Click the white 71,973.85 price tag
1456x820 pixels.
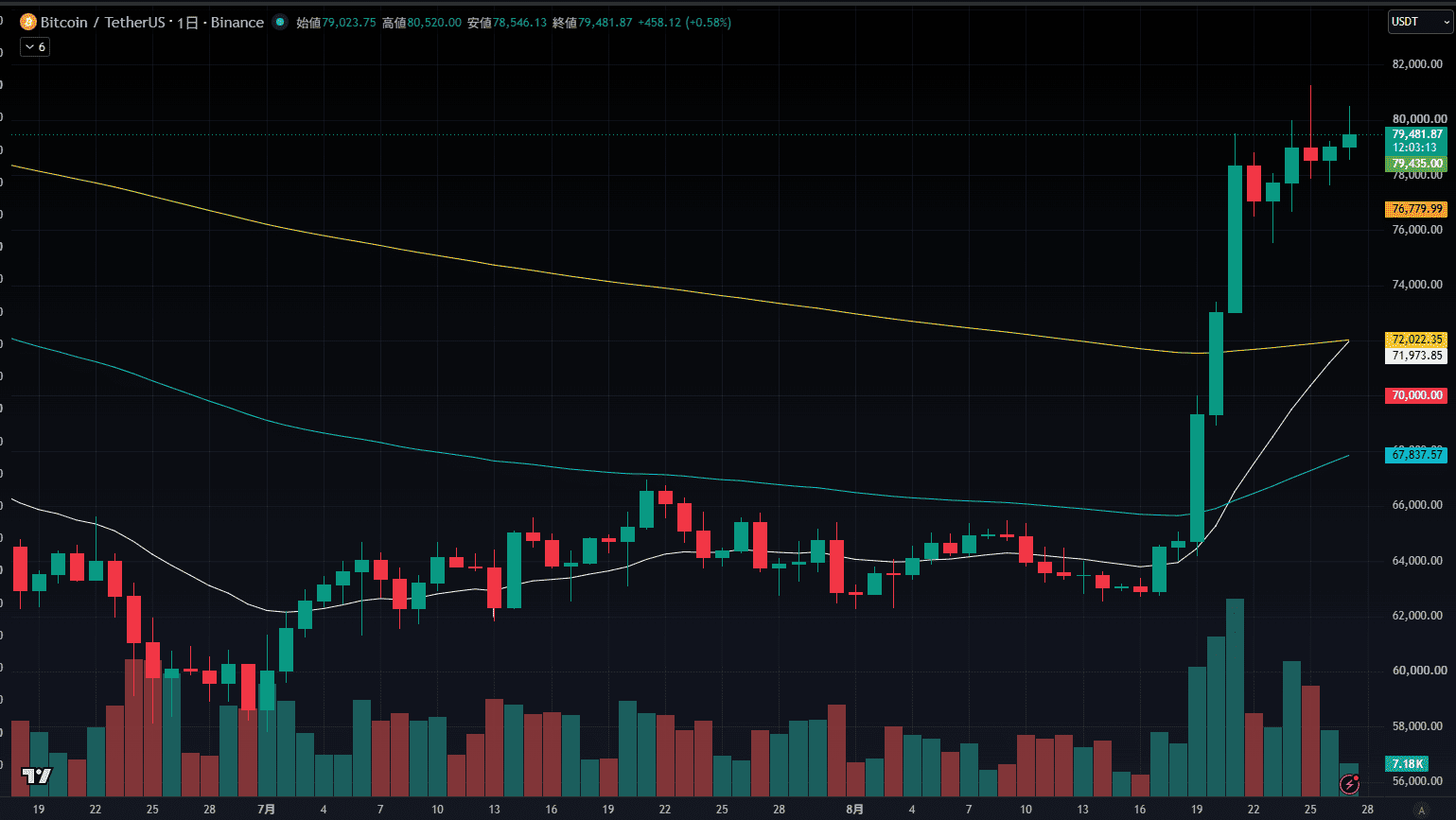[x=1416, y=356]
